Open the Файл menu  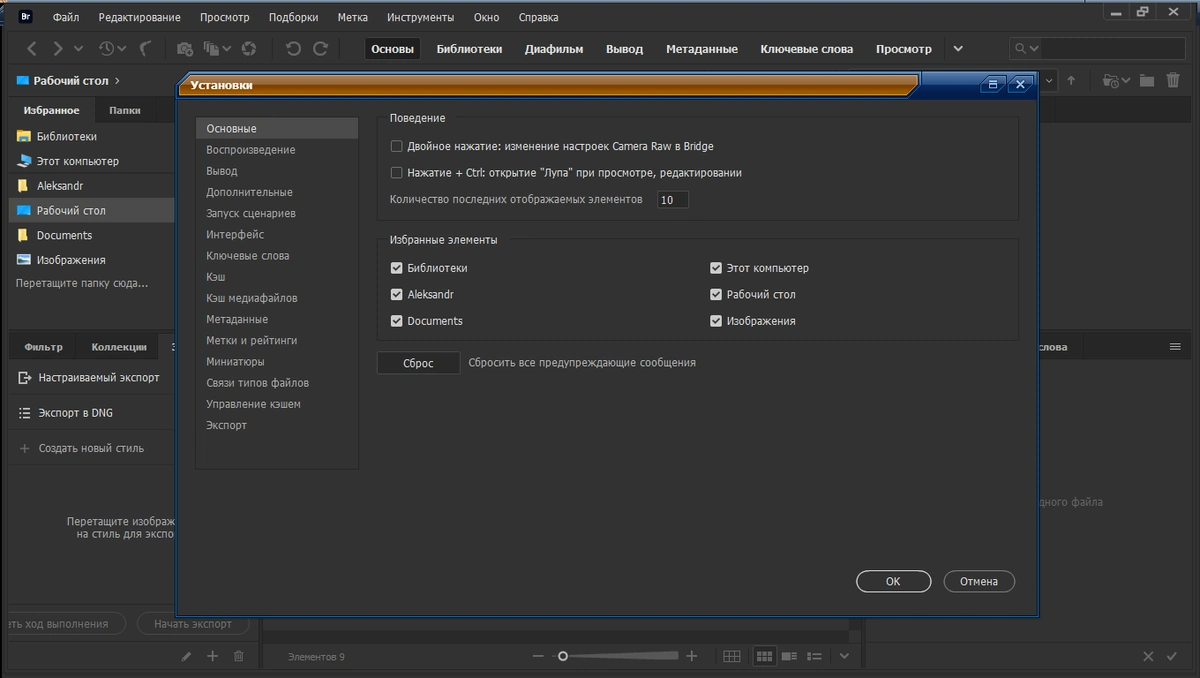pyautogui.click(x=66, y=17)
